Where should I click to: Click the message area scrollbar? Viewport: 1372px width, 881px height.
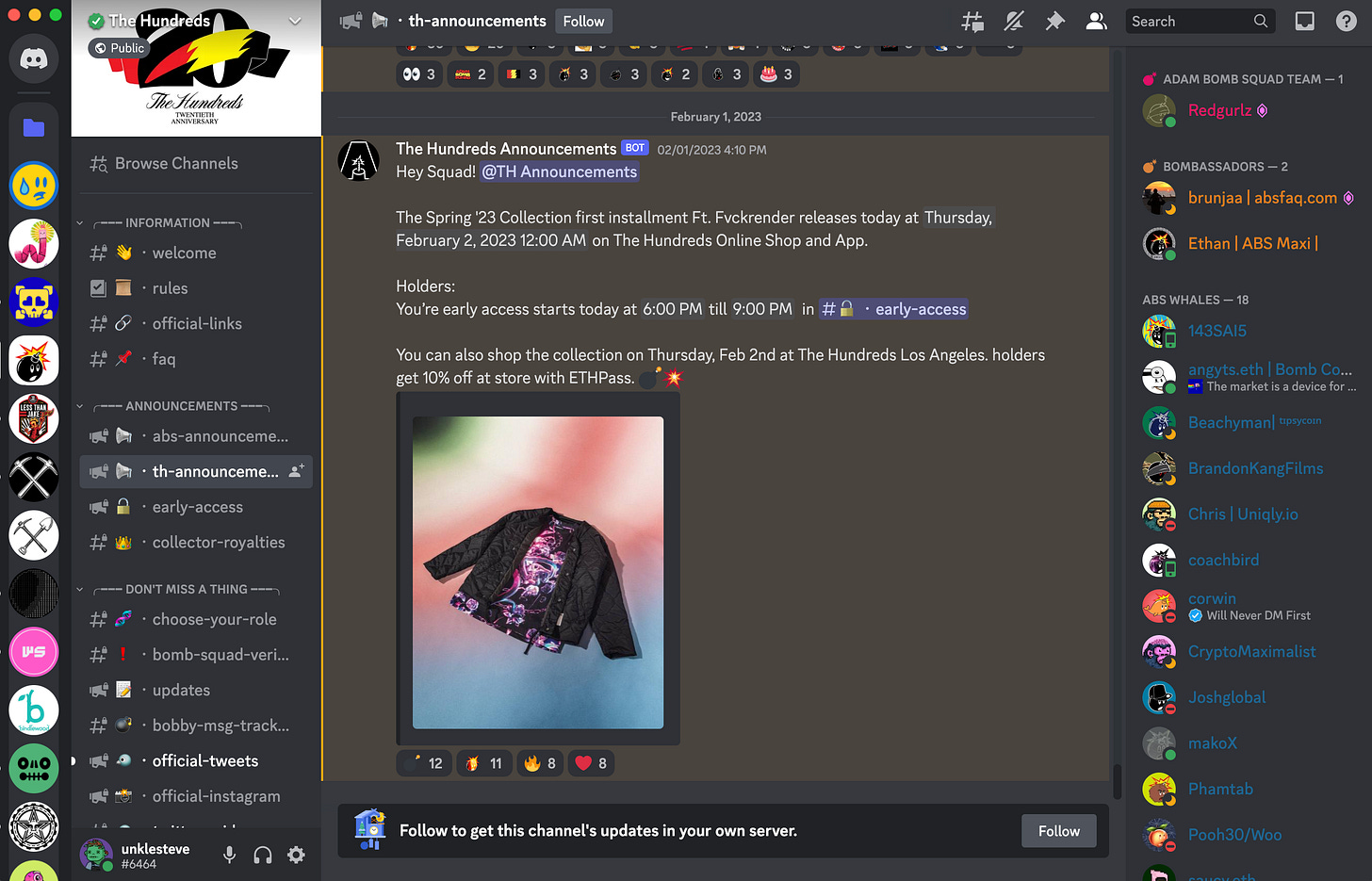point(1117,781)
